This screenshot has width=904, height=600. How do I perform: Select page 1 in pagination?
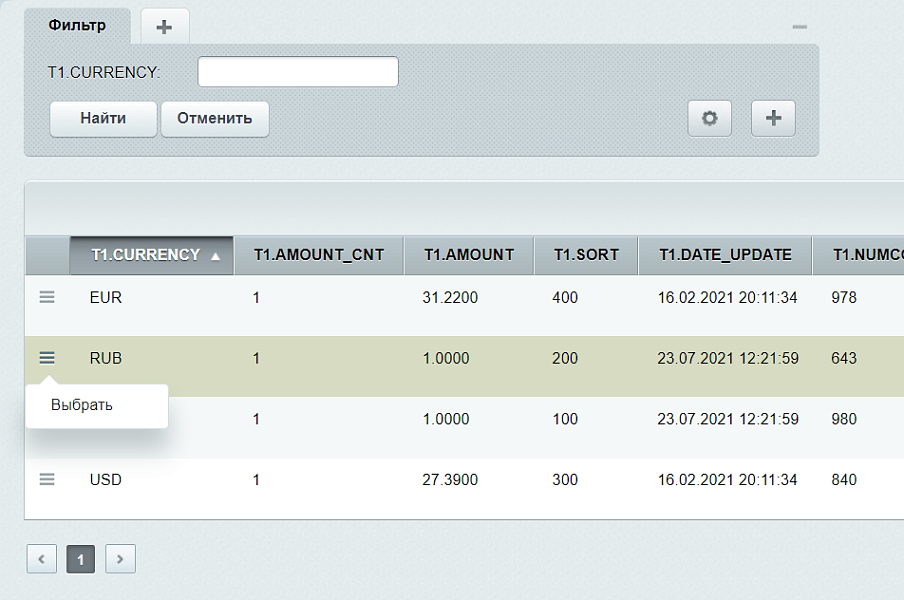click(x=81, y=559)
